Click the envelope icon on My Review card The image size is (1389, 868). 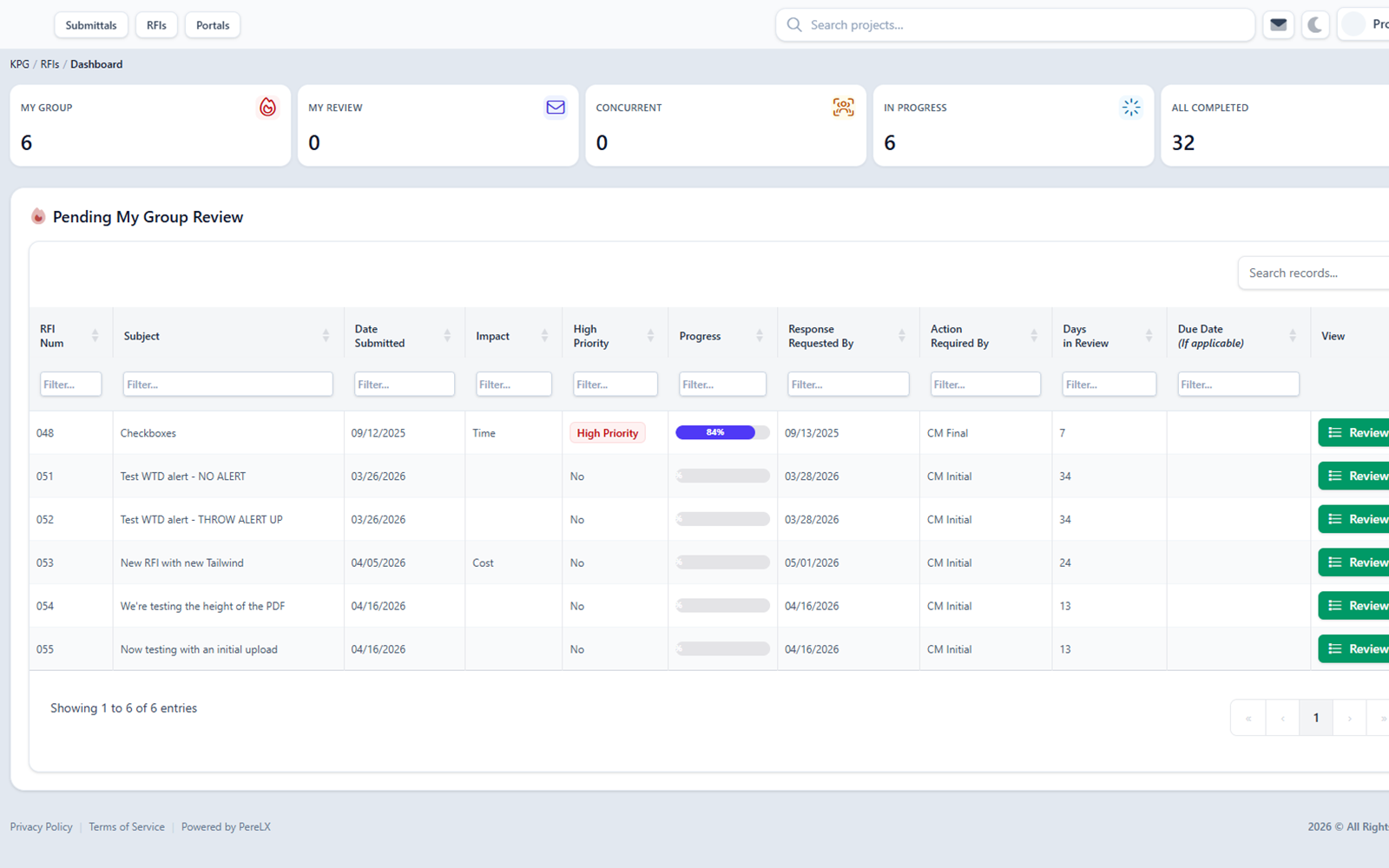pyautogui.click(x=556, y=107)
